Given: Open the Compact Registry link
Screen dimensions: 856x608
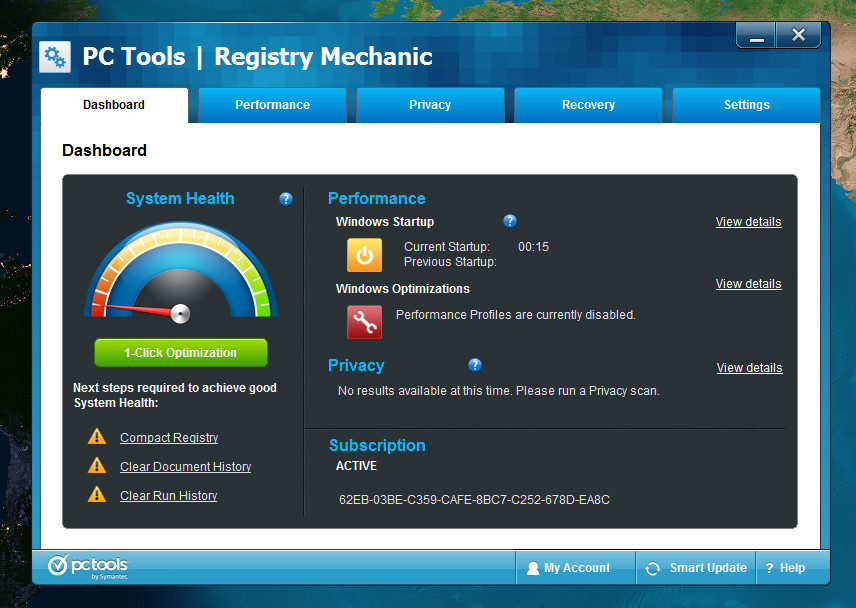Looking at the screenshot, I should click(169, 438).
